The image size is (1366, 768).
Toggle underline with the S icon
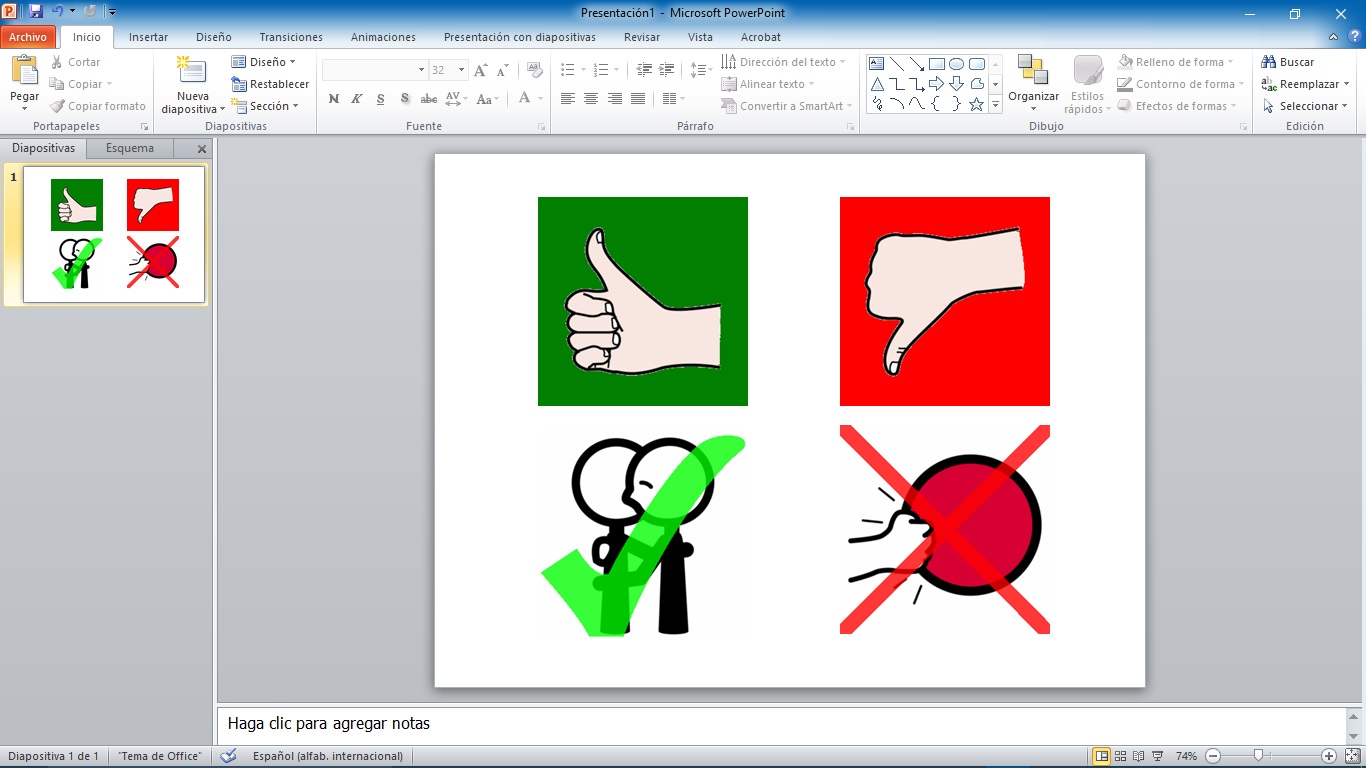click(380, 99)
